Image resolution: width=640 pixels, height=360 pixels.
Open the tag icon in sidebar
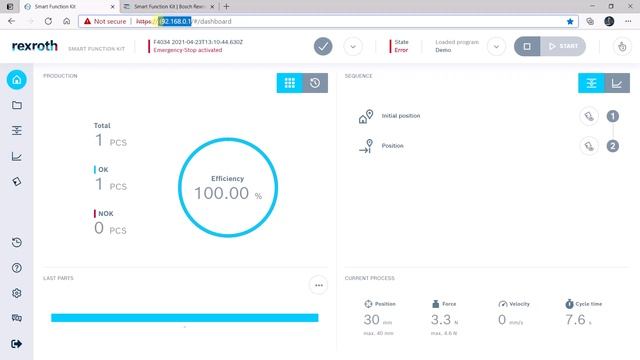(x=17, y=182)
